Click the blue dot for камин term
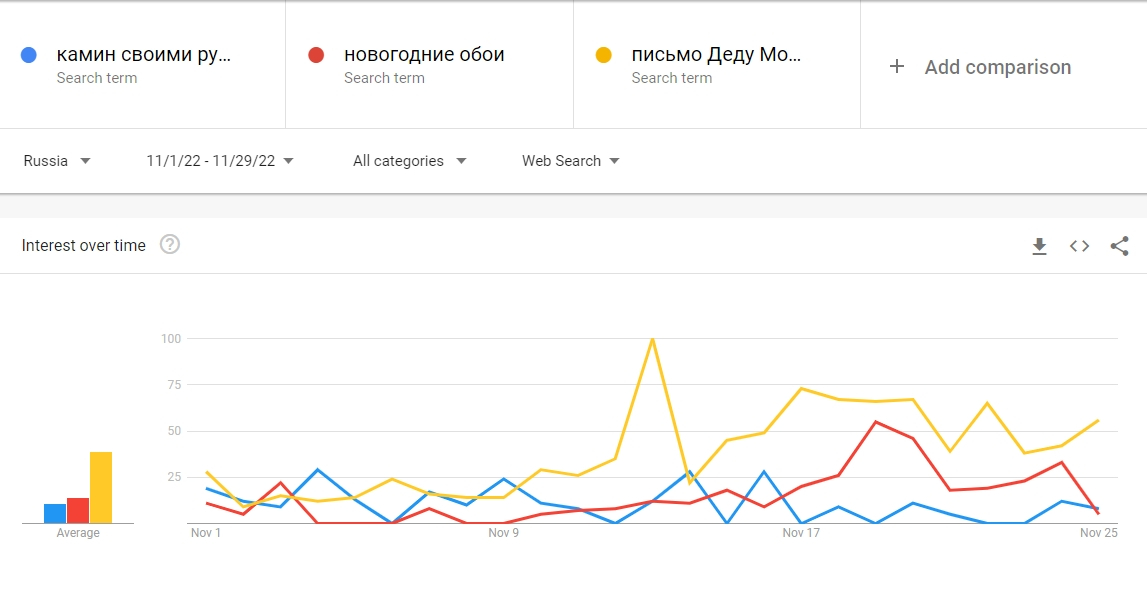1147x607 pixels. click(x=29, y=55)
